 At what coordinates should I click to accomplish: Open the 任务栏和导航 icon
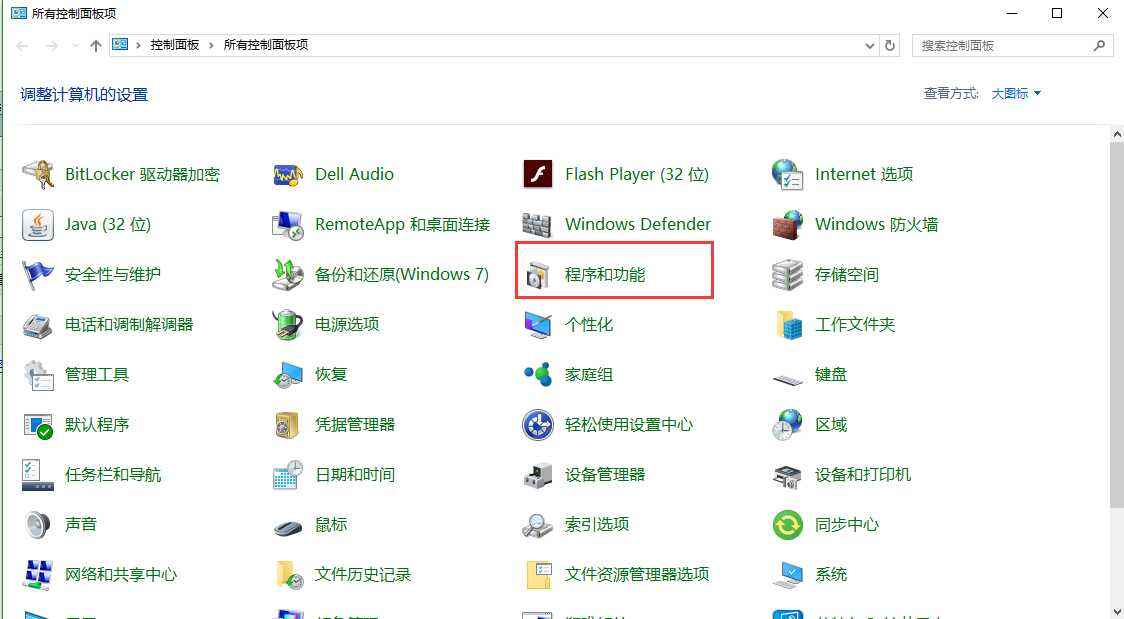coord(37,475)
